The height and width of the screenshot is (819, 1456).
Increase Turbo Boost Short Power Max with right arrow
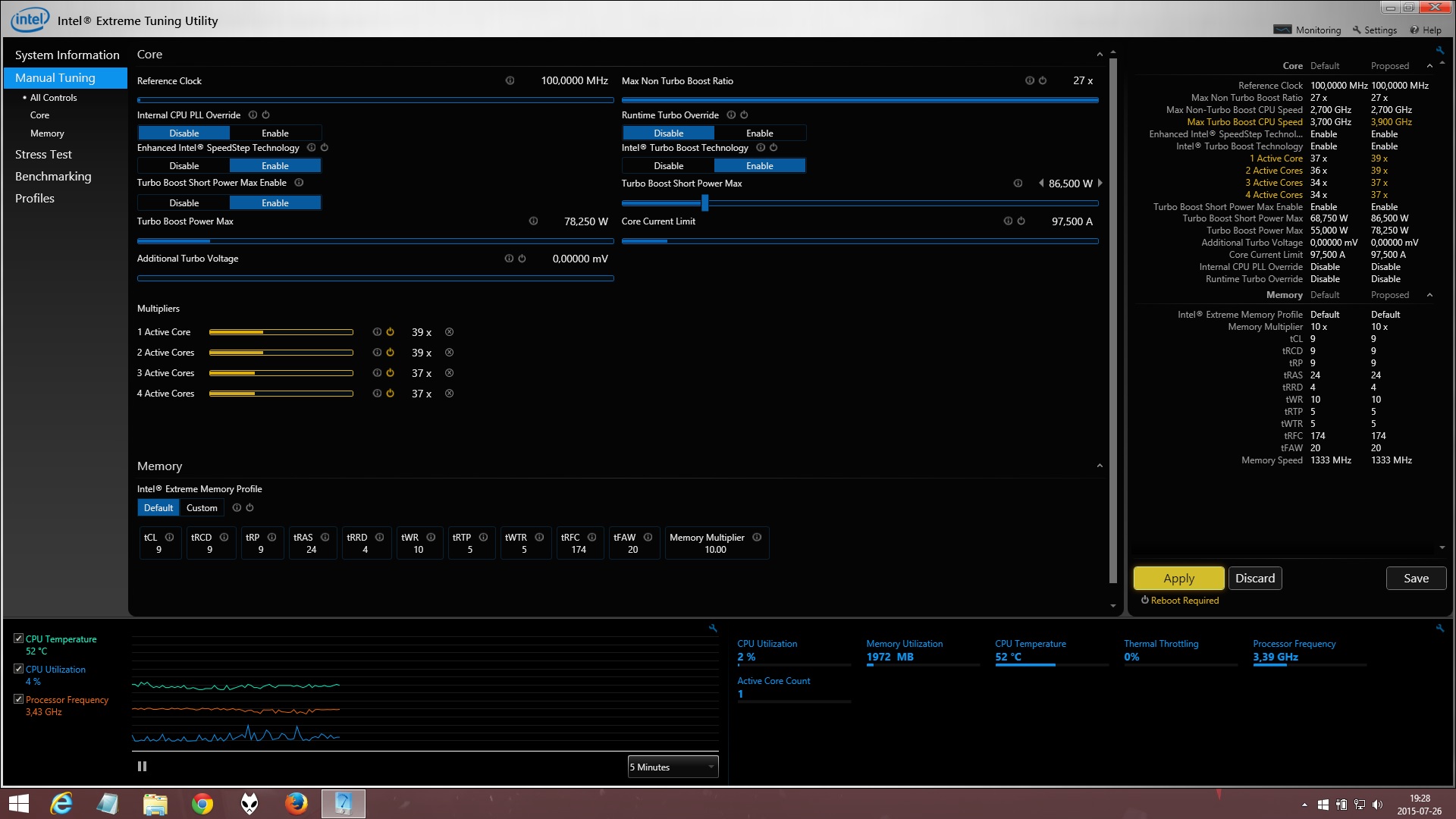pyautogui.click(x=1100, y=184)
